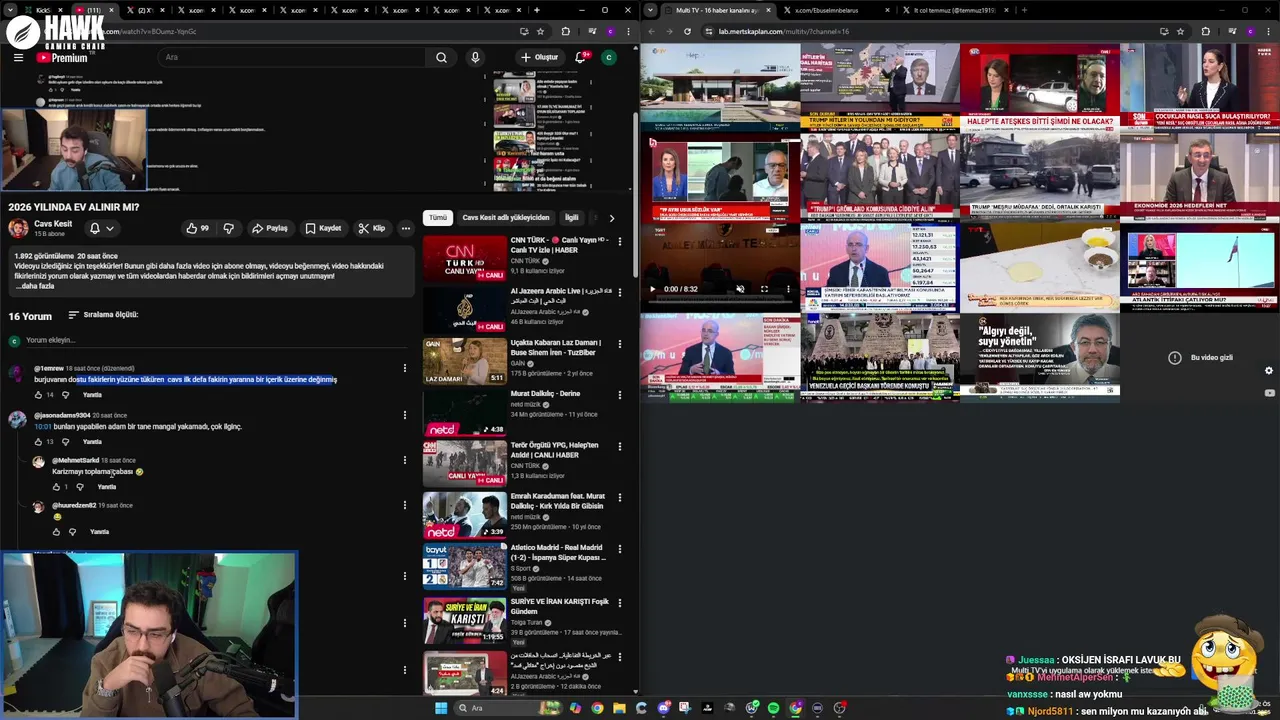Open Windows Start menu

(441, 708)
